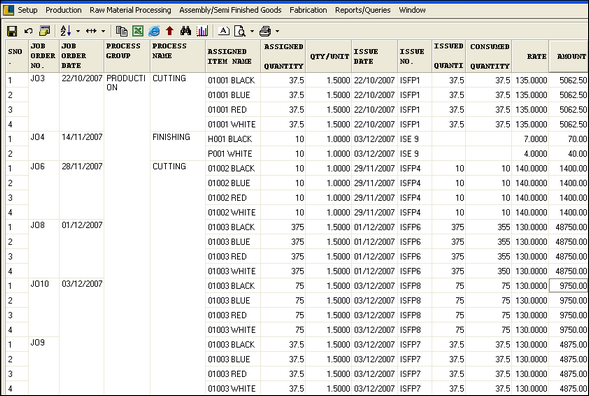Open the Print Preview dropdown arrow
The height and width of the screenshot is (396, 589).
(252, 31)
